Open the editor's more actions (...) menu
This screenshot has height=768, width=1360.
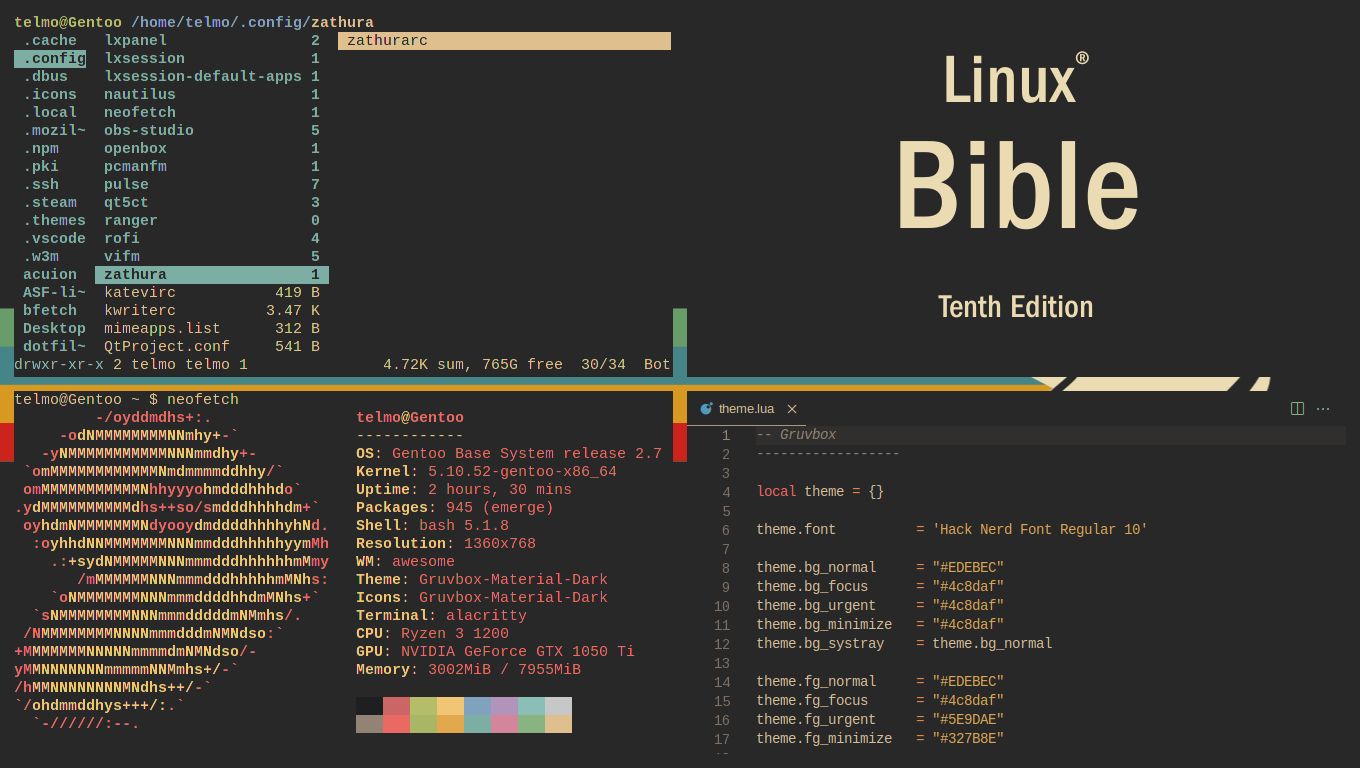tap(1323, 409)
